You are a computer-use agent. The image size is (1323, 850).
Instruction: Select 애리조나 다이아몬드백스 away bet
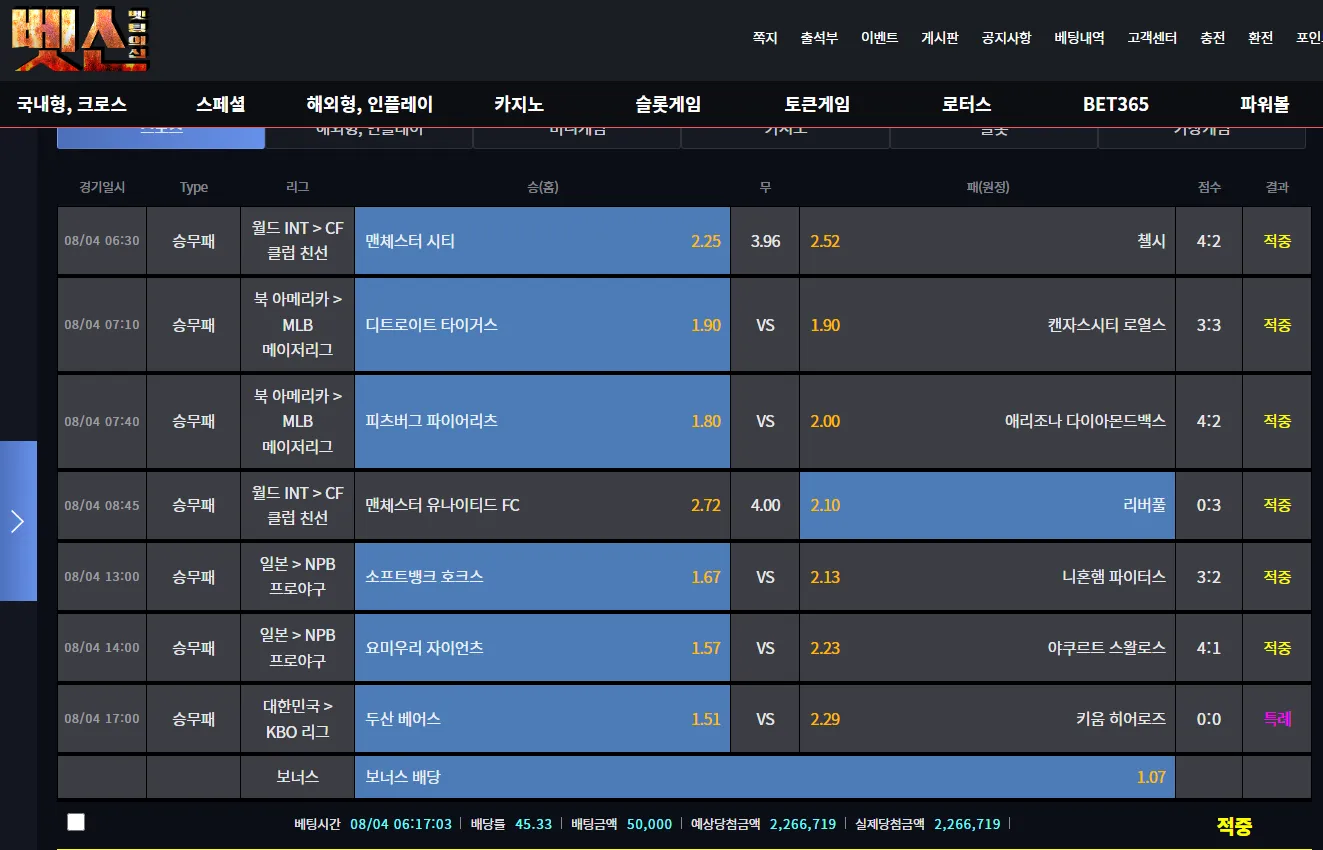tap(987, 421)
